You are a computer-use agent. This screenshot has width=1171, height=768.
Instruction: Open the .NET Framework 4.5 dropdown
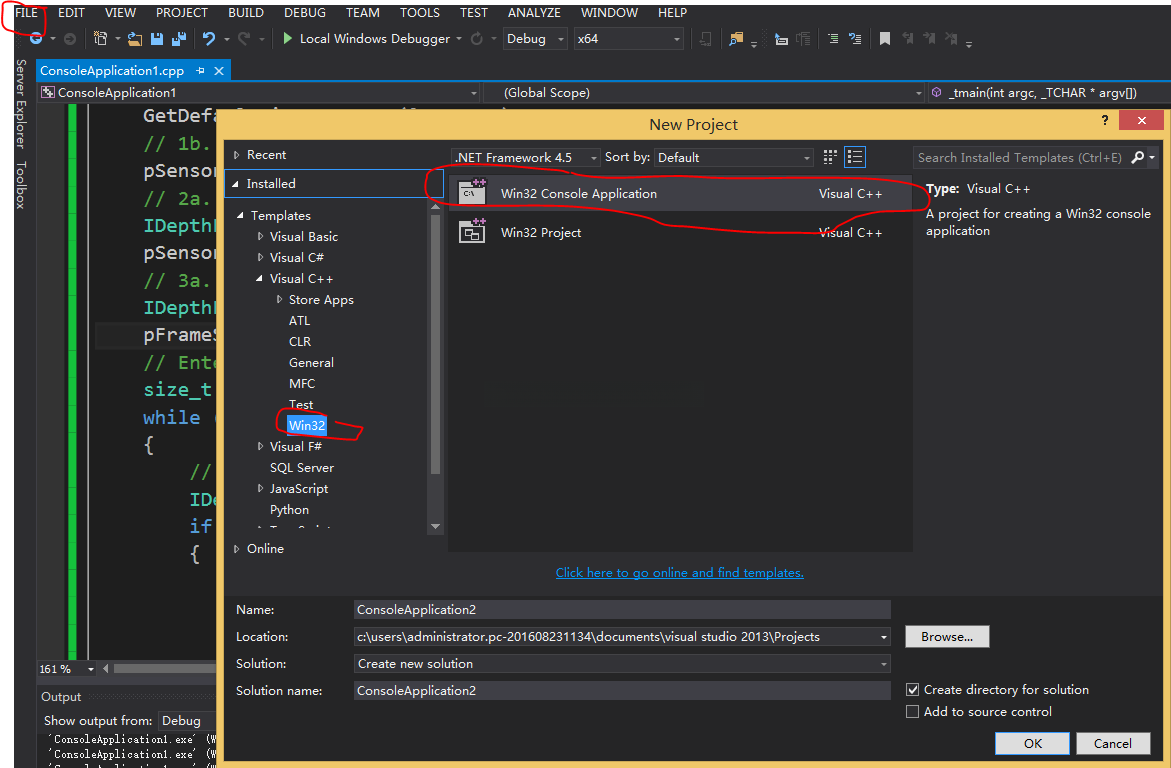click(x=526, y=157)
